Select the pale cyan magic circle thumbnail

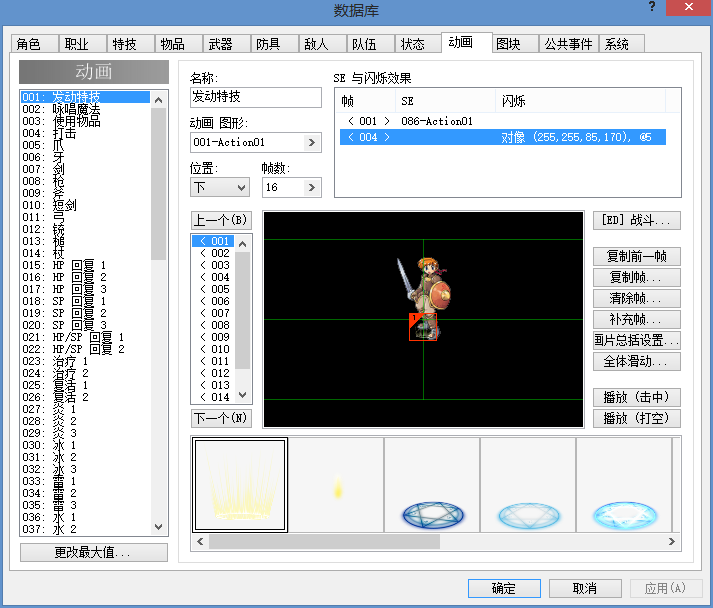point(528,485)
